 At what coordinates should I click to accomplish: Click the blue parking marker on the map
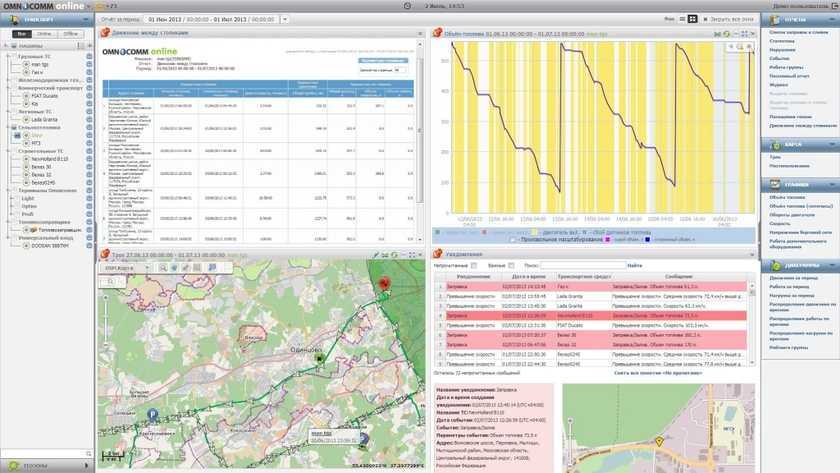pos(152,413)
